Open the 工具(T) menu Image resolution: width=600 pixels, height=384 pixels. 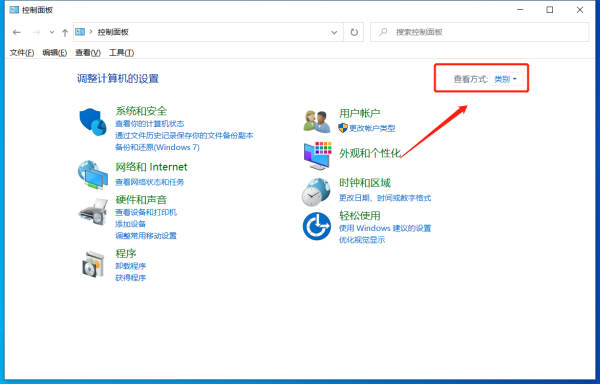tap(121, 53)
